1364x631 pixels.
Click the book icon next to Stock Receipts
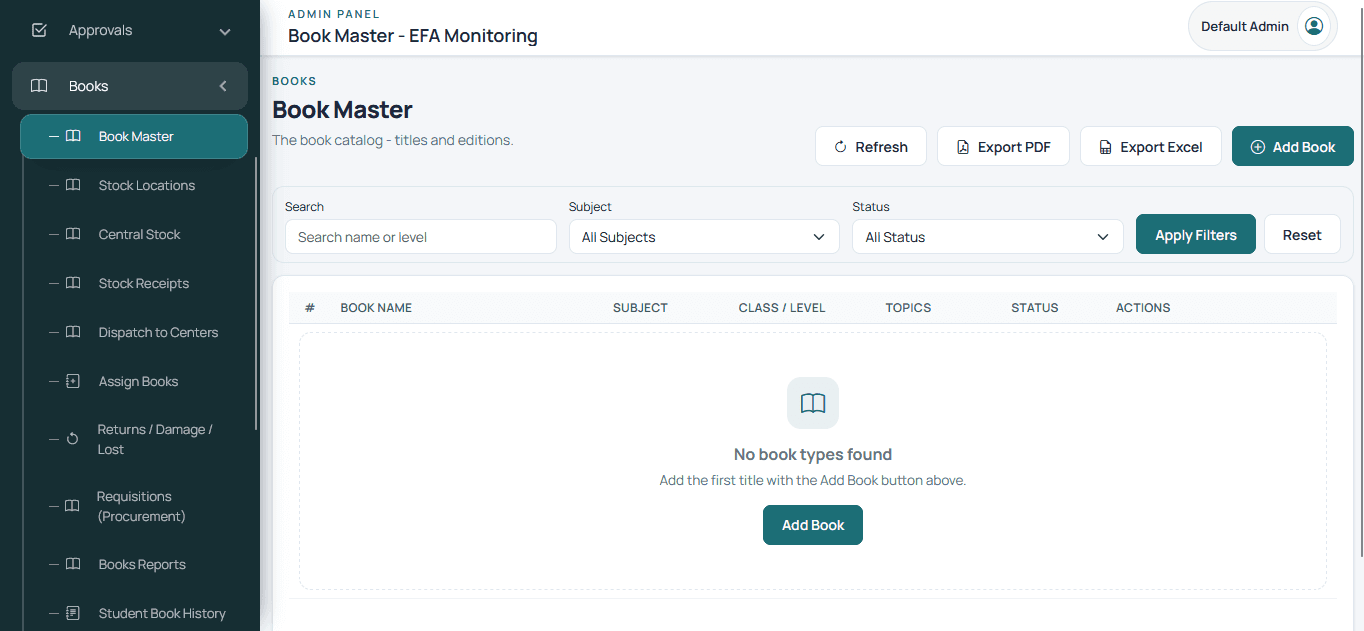point(73,283)
